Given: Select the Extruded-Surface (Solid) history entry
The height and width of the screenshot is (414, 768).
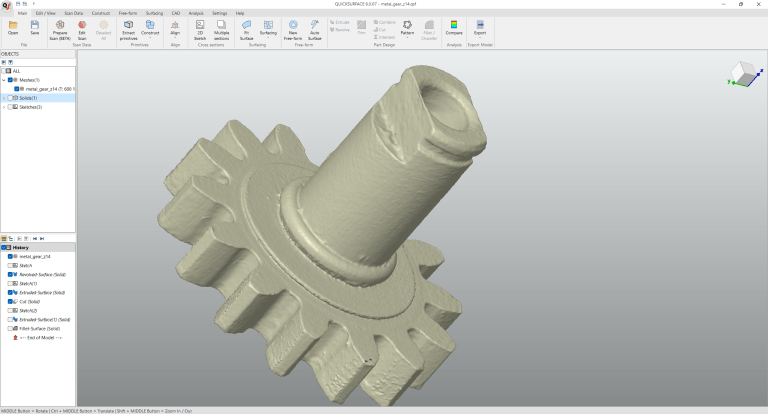Looking at the screenshot, I should coord(42,292).
